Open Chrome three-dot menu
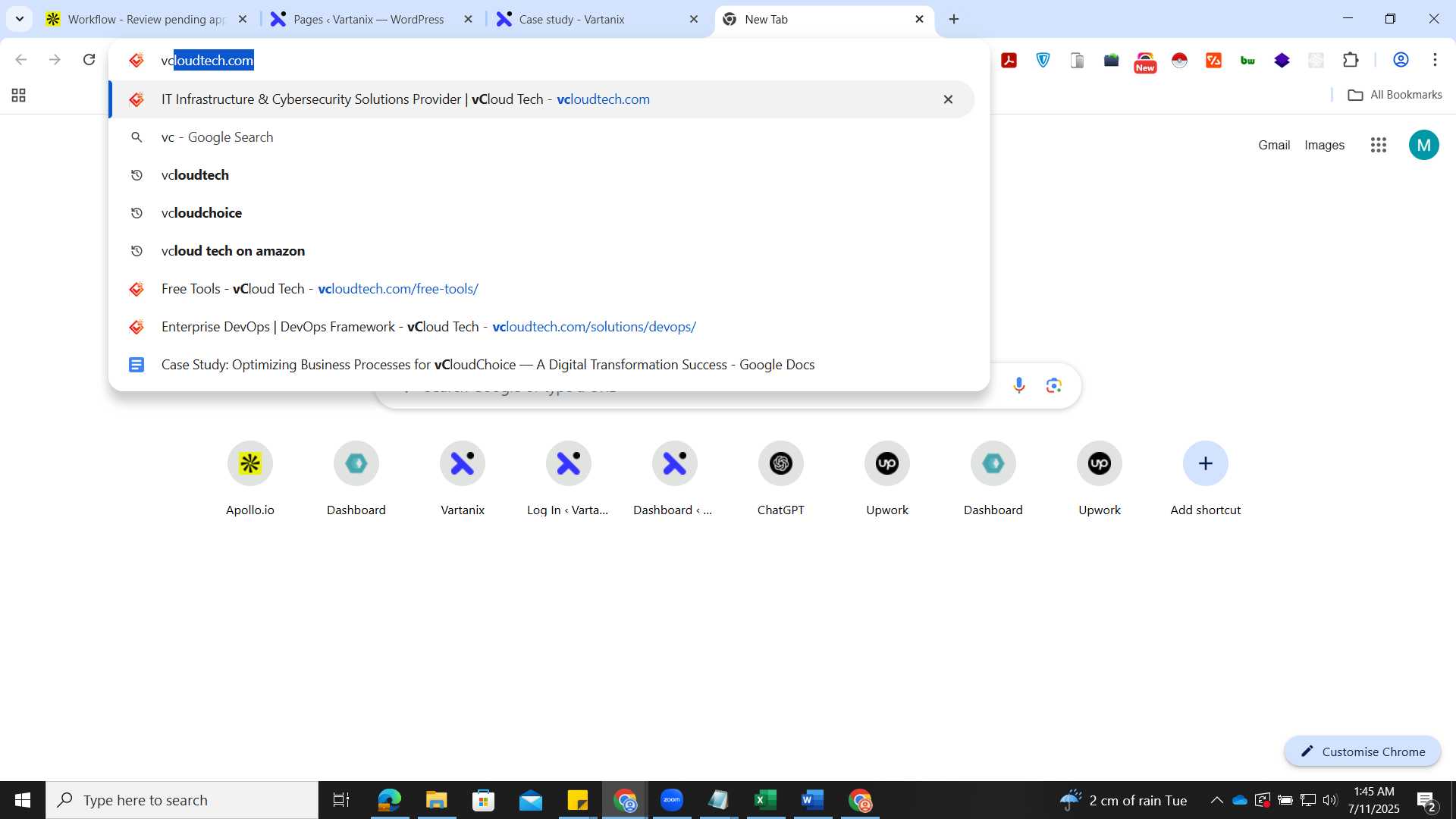Image resolution: width=1456 pixels, height=819 pixels. coord(1435,60)
